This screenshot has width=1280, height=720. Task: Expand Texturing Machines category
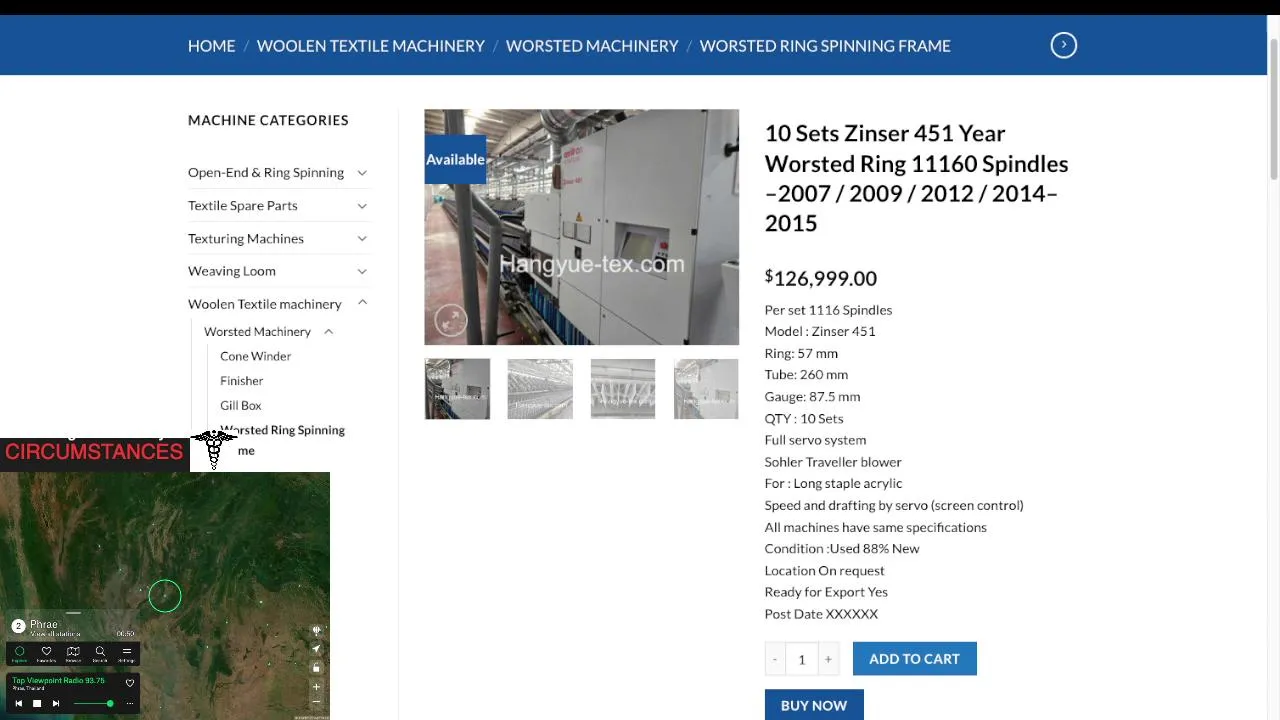(362, 239)
